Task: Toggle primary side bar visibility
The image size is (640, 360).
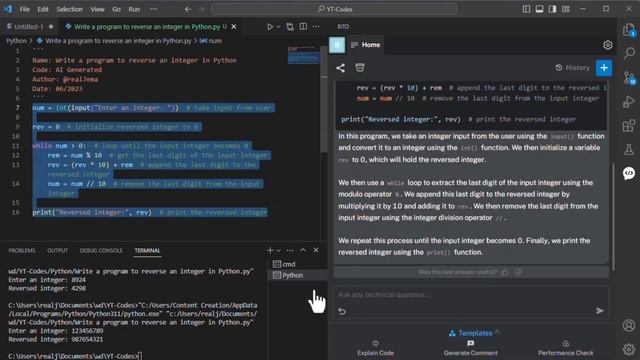Action: click(527, 9)
